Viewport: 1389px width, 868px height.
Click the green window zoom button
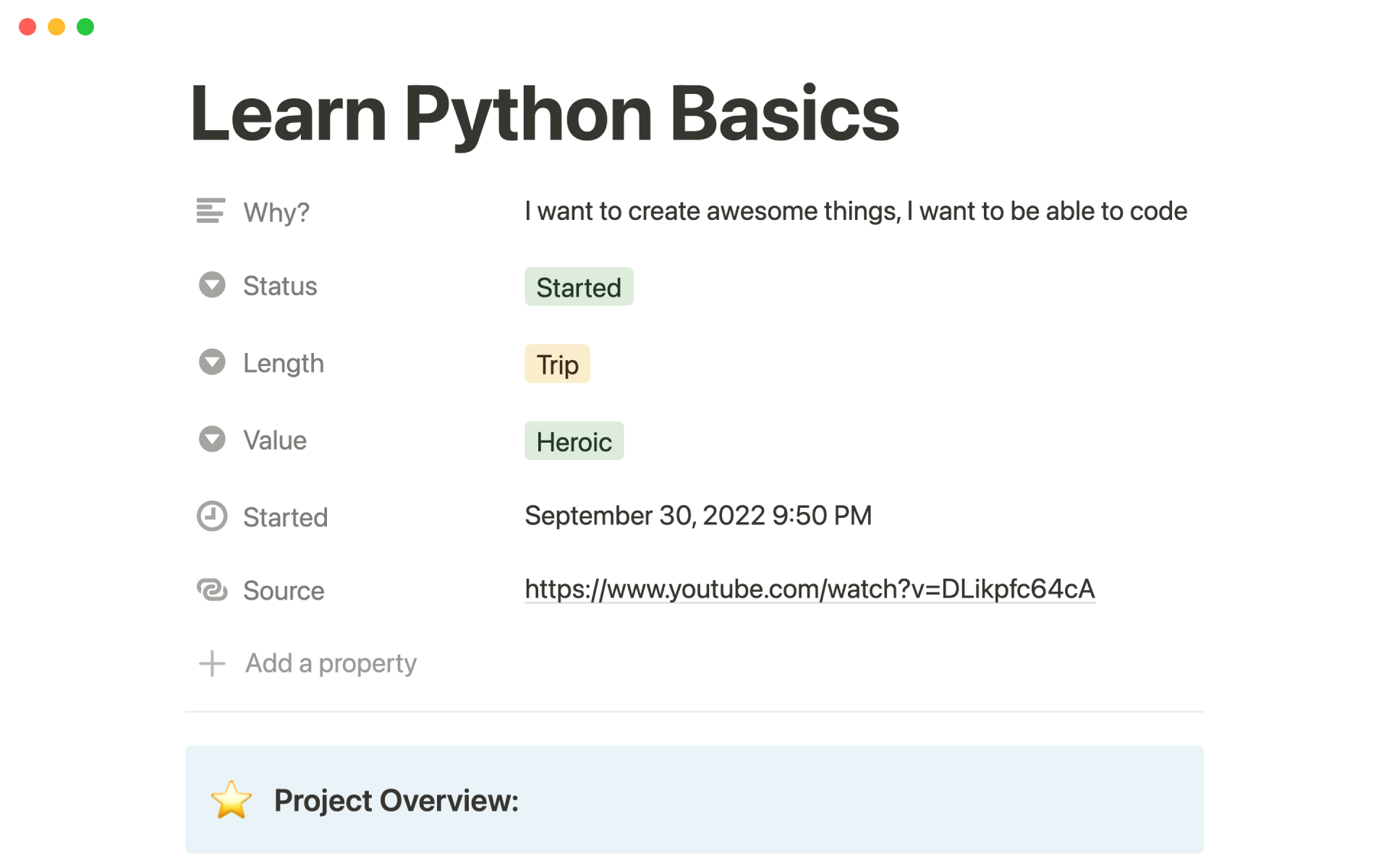[85, 27]
